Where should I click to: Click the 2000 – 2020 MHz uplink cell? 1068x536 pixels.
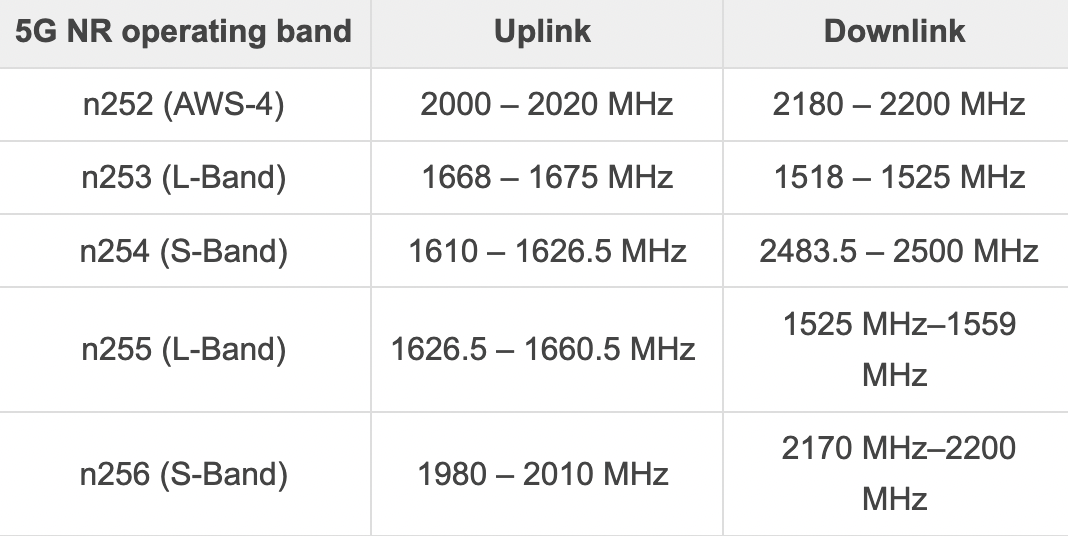[x=546, y=104]
